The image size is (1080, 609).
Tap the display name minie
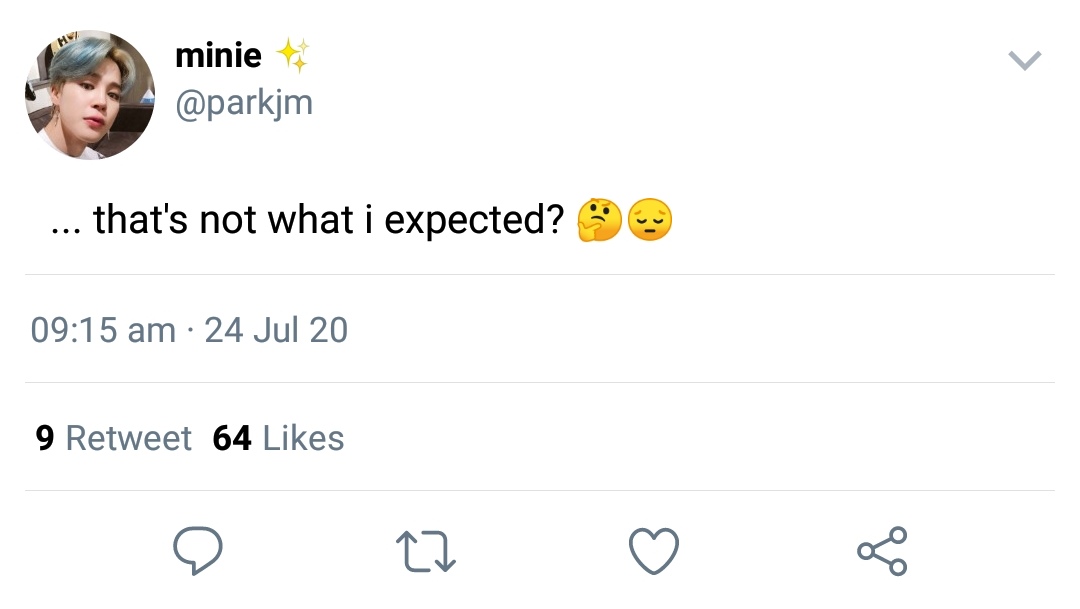(x=218, y=55)
